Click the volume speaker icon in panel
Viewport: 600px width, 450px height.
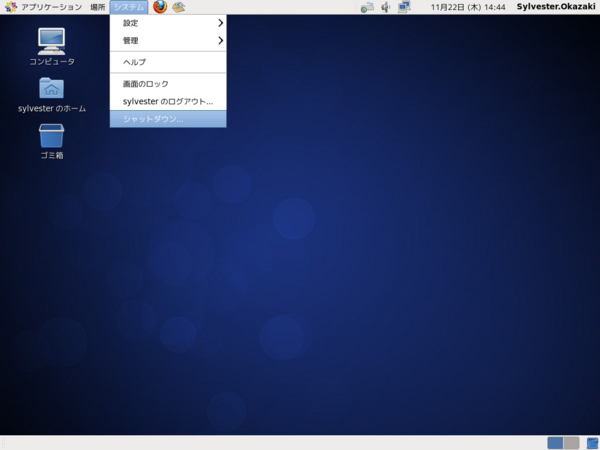[386, 7]
